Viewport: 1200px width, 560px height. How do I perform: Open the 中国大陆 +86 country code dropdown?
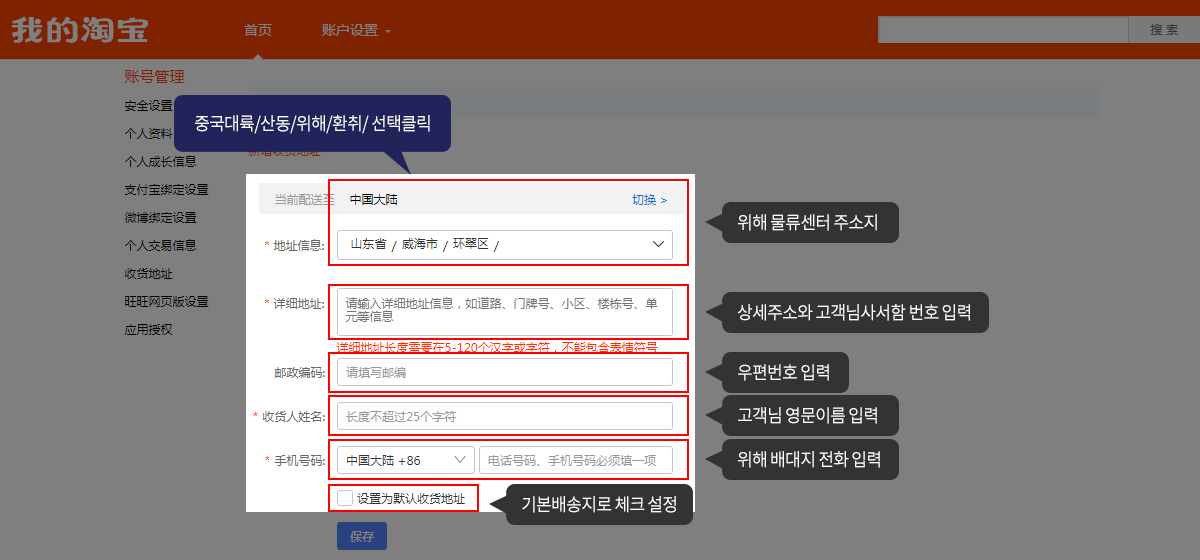click(405, 460)
